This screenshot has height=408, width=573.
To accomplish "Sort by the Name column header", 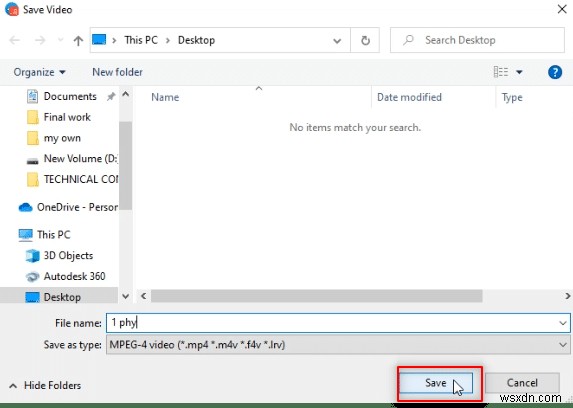I will [165, 97].
